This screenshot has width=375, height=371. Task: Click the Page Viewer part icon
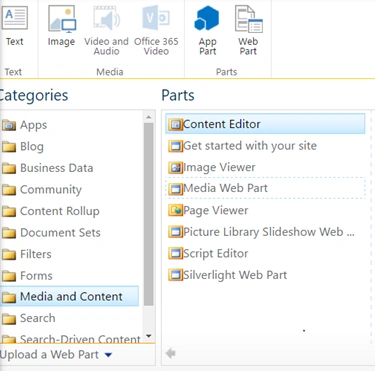175,210
